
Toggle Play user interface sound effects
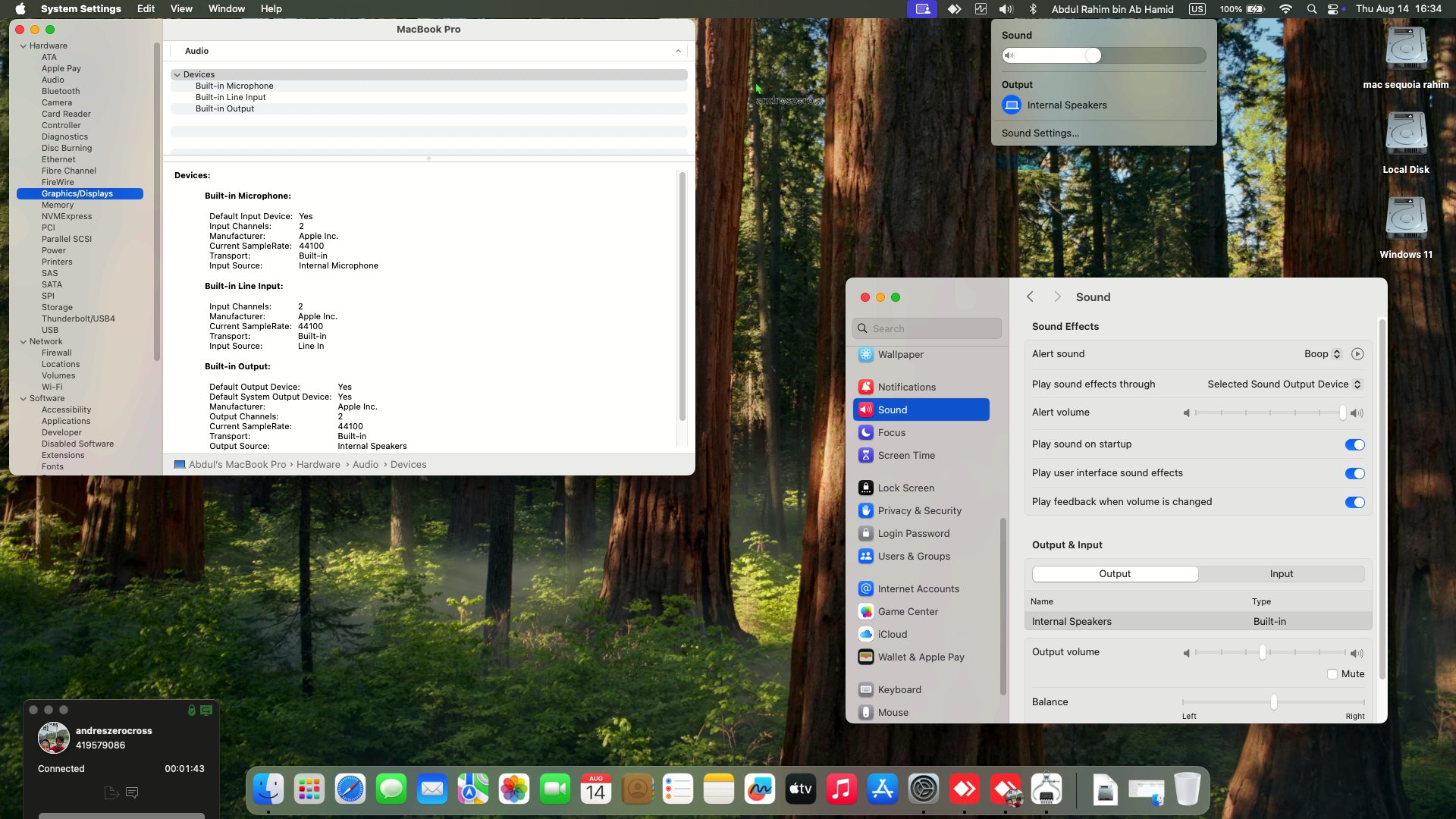click(x=1354, y=474)
